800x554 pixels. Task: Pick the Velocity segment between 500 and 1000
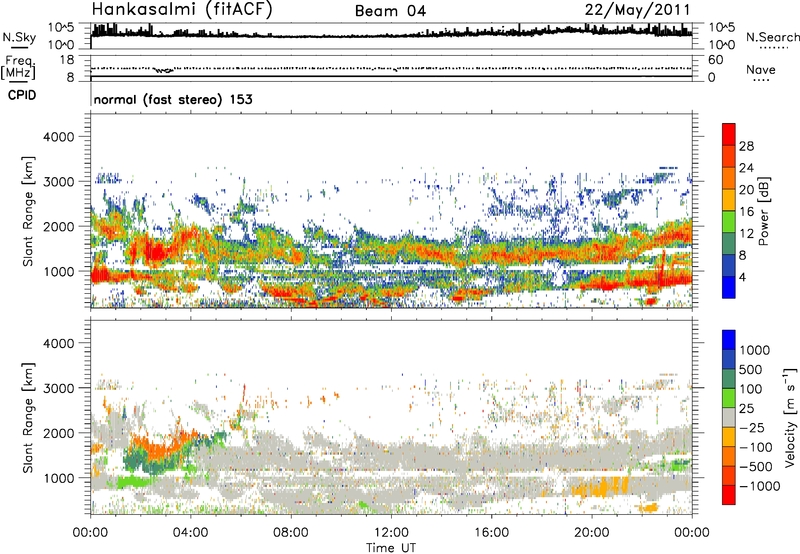pos(729,359)
